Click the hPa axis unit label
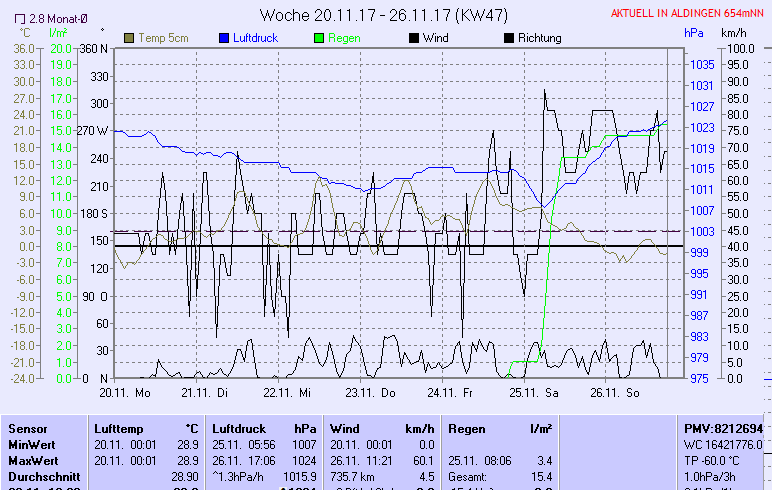 693,32
